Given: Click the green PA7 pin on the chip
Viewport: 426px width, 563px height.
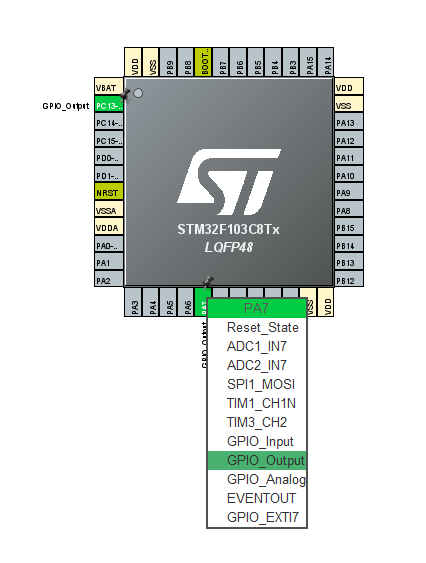Looking at the screenshot, I should (201, 302).
